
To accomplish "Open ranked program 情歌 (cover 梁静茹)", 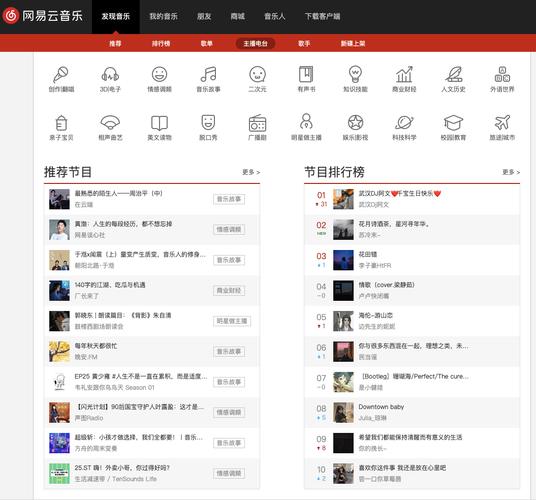I will 386,285.
